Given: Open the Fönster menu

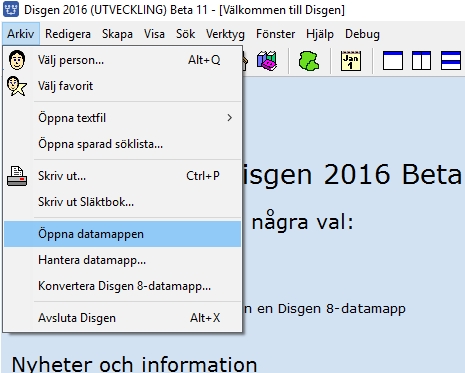Looking at the screenshot, I should (x=275, y=34).
